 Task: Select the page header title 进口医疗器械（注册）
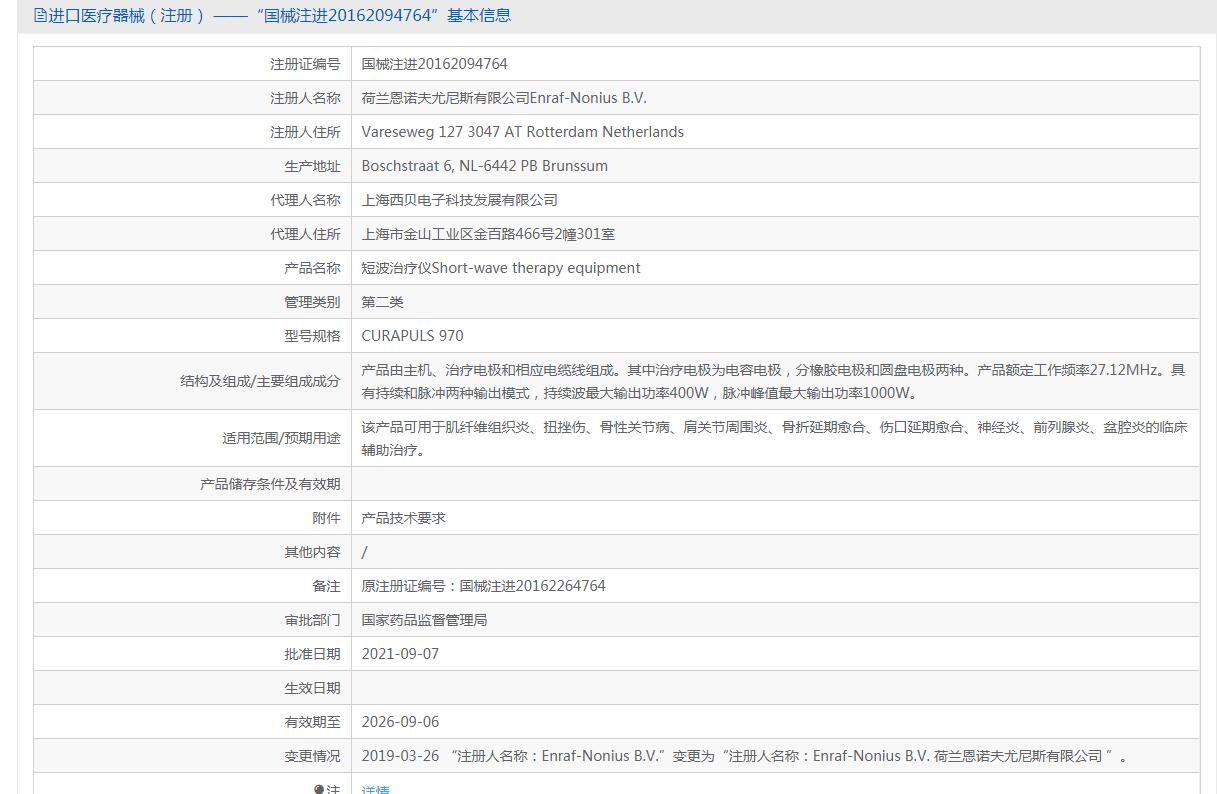(x=127, y=15)
